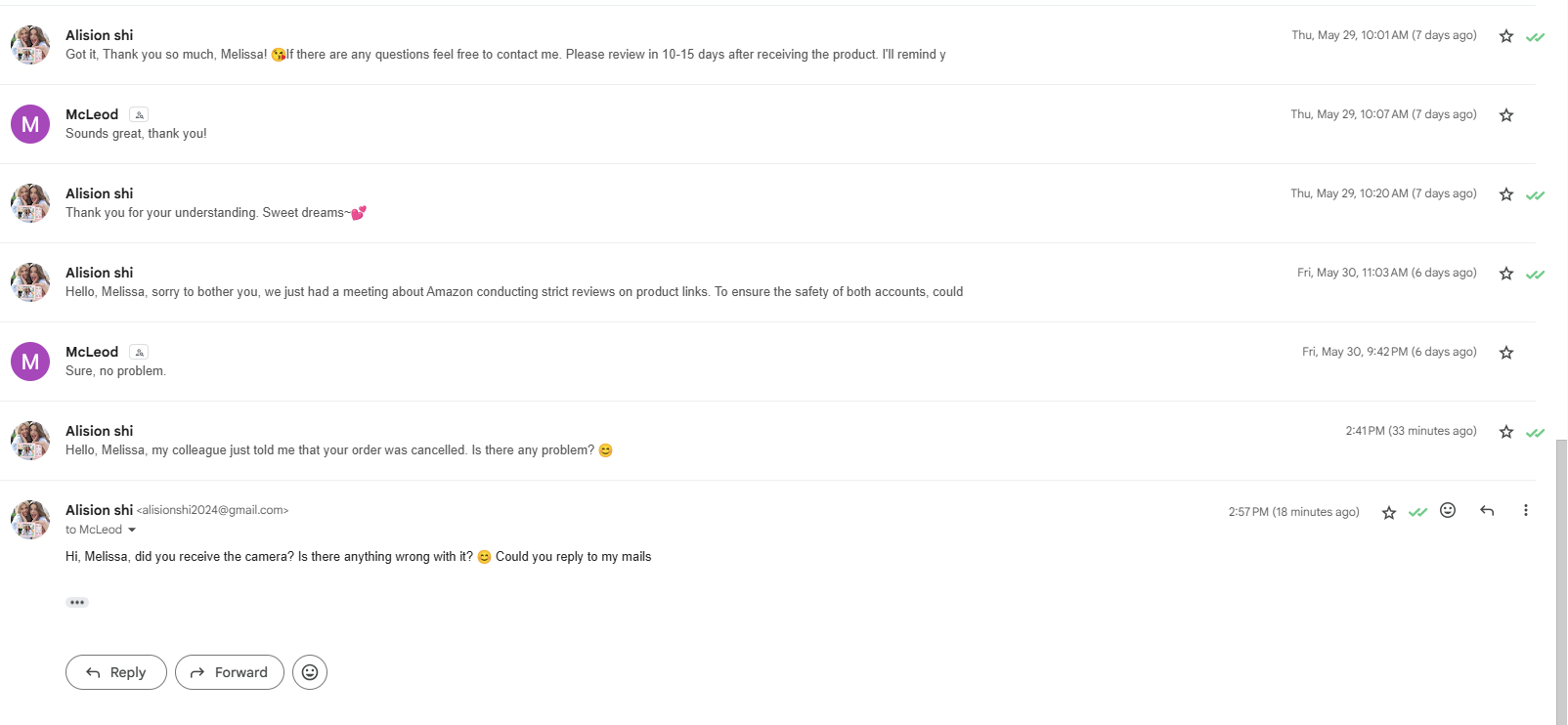Image resolution: width=1568 pixels, height=725 pixels.
Task: Star McLeod's Fri May 30 9:42 PM message
Action: [1506, 353]
